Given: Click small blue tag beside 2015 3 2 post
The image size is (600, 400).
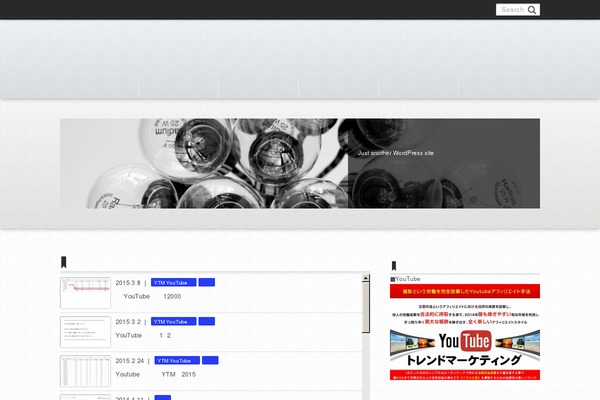Looking at the screenshot, I should click(207, 322).
